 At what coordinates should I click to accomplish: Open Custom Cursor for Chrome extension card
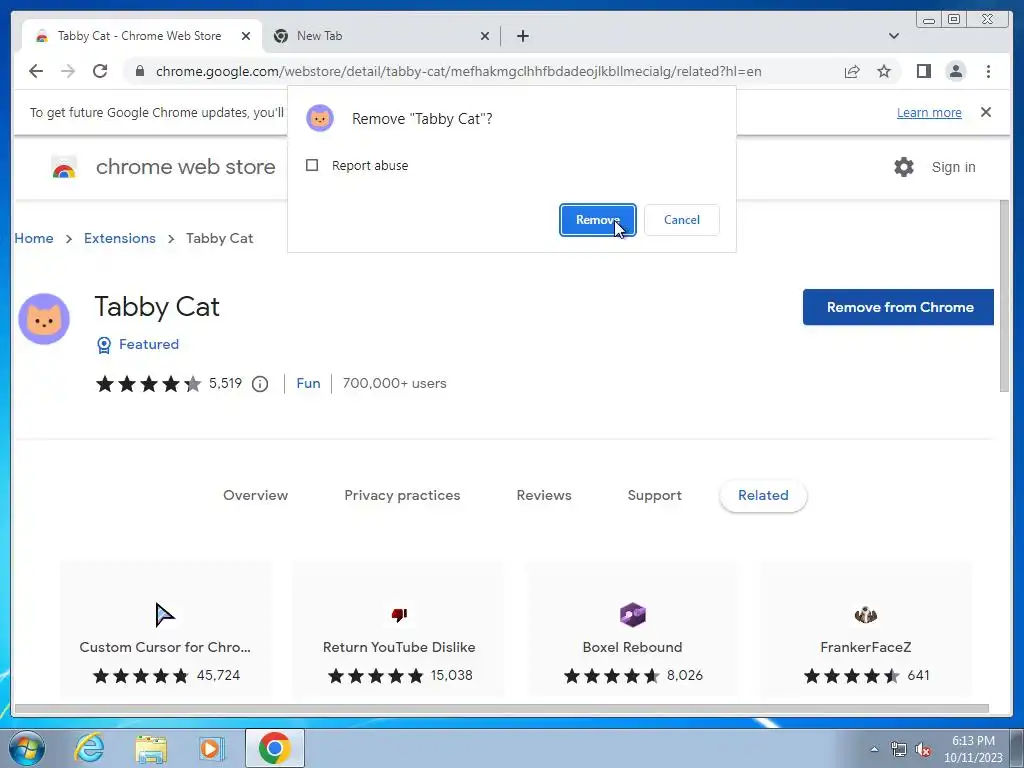(x=165, y=631)
